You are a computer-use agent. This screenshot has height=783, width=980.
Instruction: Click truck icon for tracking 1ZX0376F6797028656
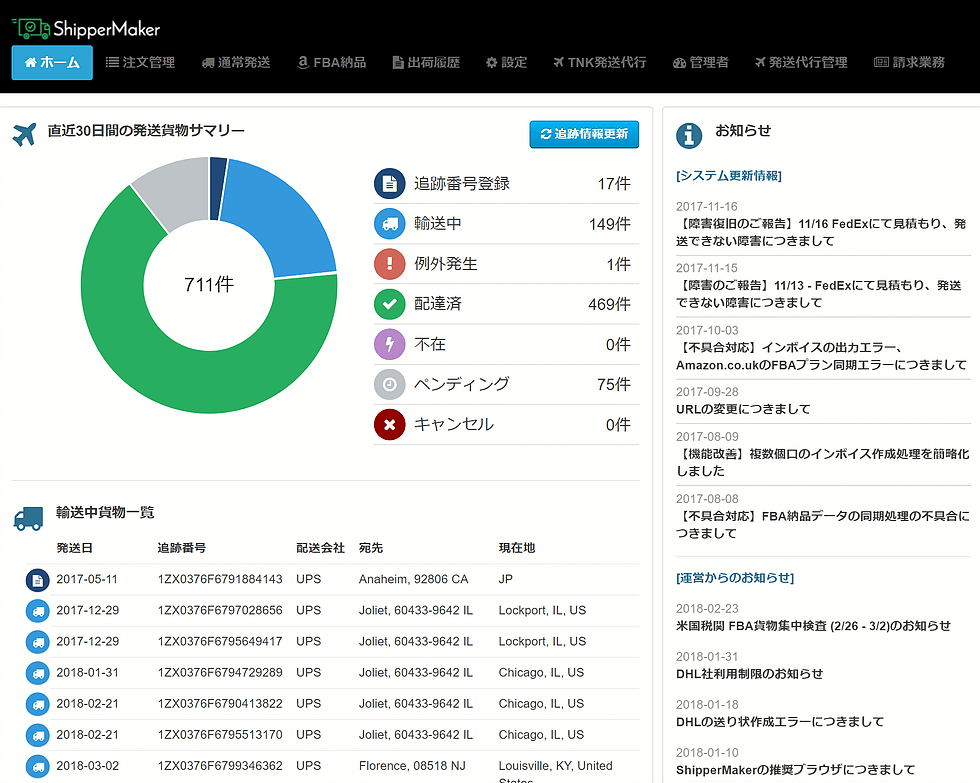pyautogui.click(x=38, y=611)
